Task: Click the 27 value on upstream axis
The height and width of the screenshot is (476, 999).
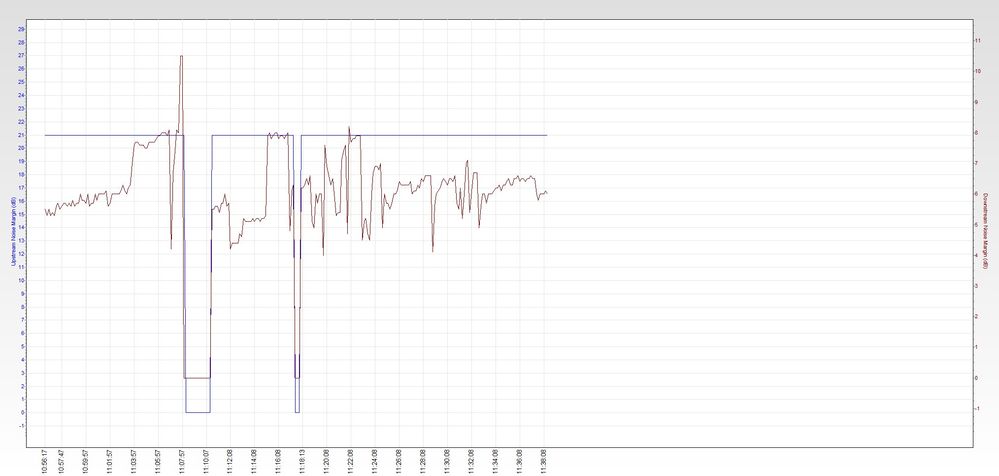Action: click(22, 55)
